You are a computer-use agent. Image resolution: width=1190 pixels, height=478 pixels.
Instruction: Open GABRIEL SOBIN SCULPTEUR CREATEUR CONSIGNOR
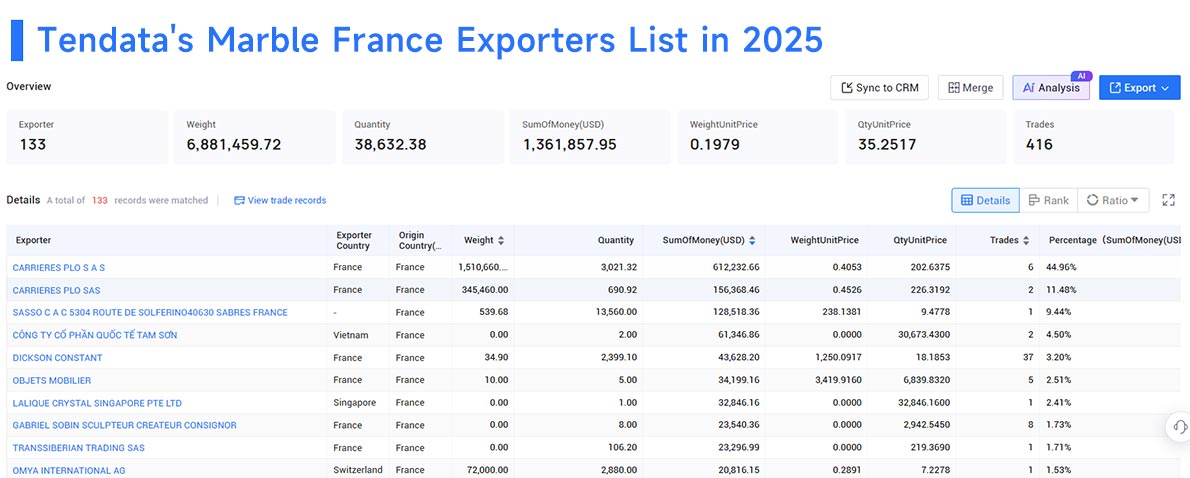click(124, 426)
